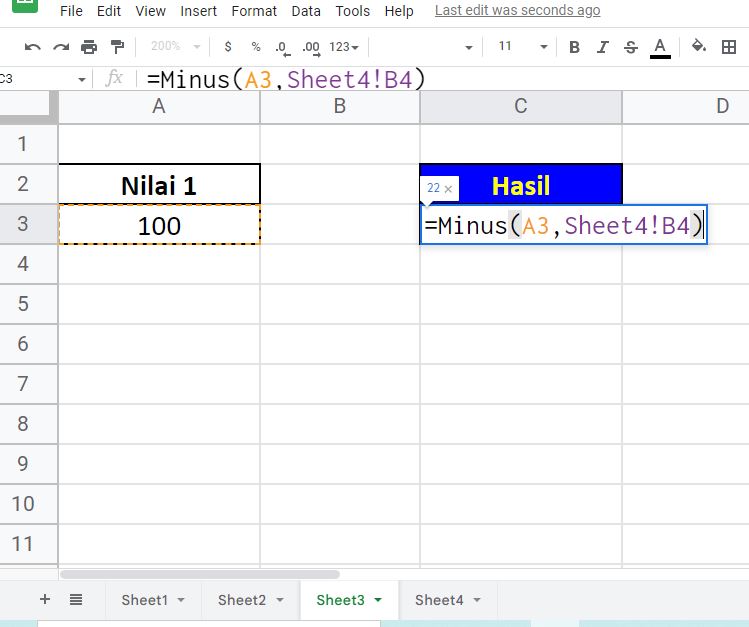The width and height of the screenshot is (749, 627).
Task: Select column A header
Action: coord(159,106)
